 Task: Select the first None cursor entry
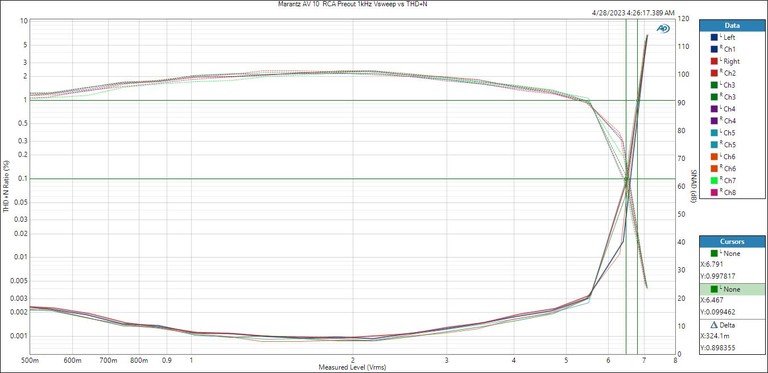[732, 254]
